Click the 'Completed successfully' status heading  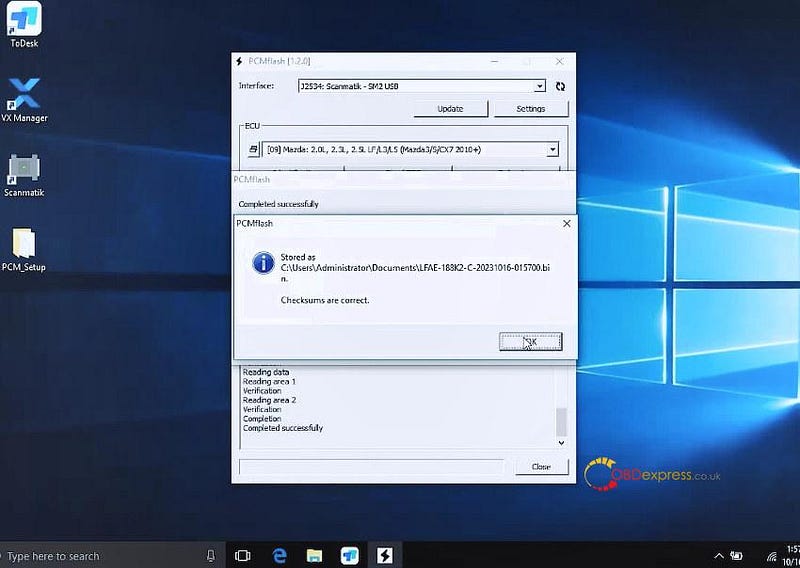pyautogui.click(x=278, y=204)
